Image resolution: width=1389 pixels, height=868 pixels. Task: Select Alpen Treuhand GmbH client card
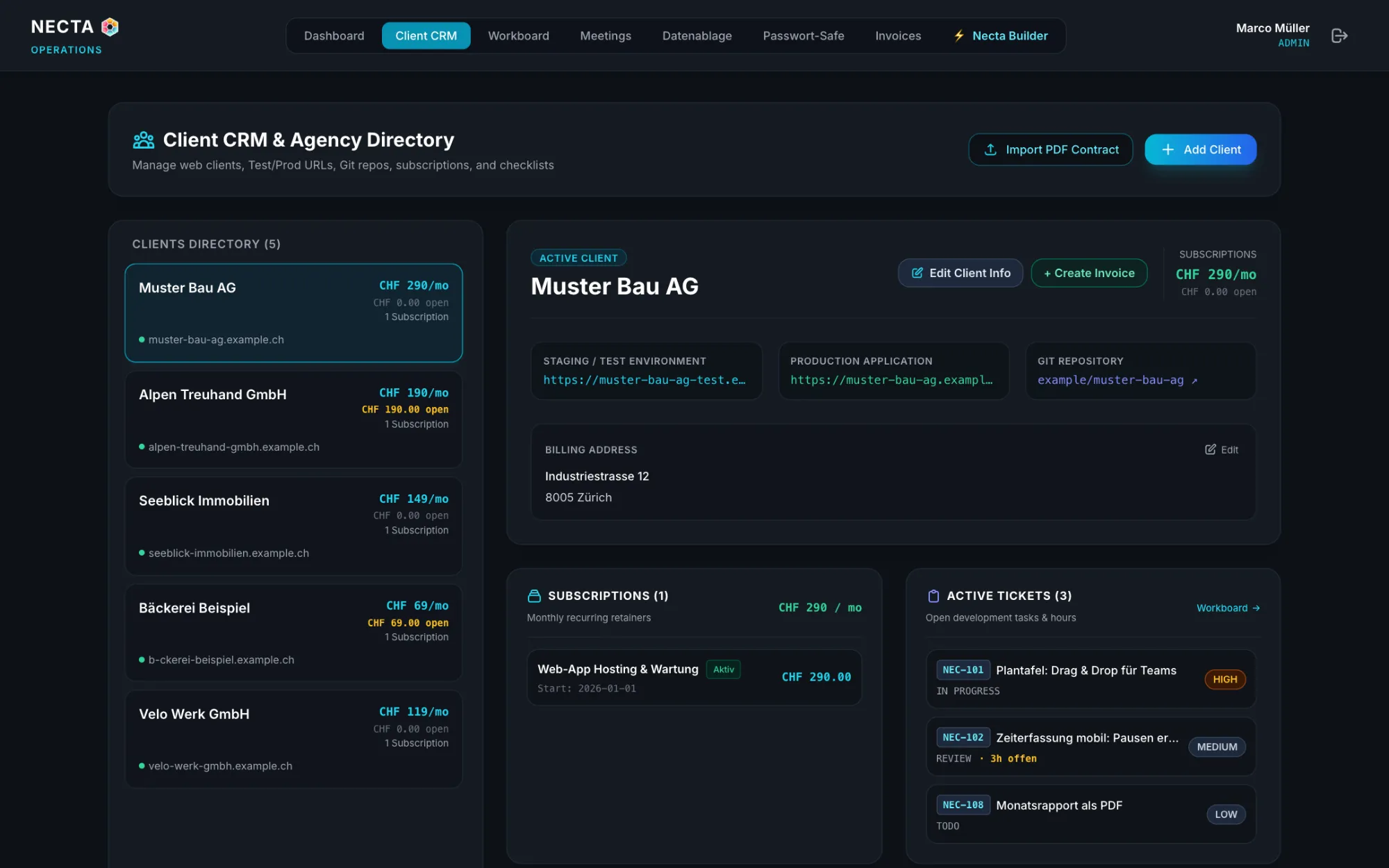click(293, 419)
